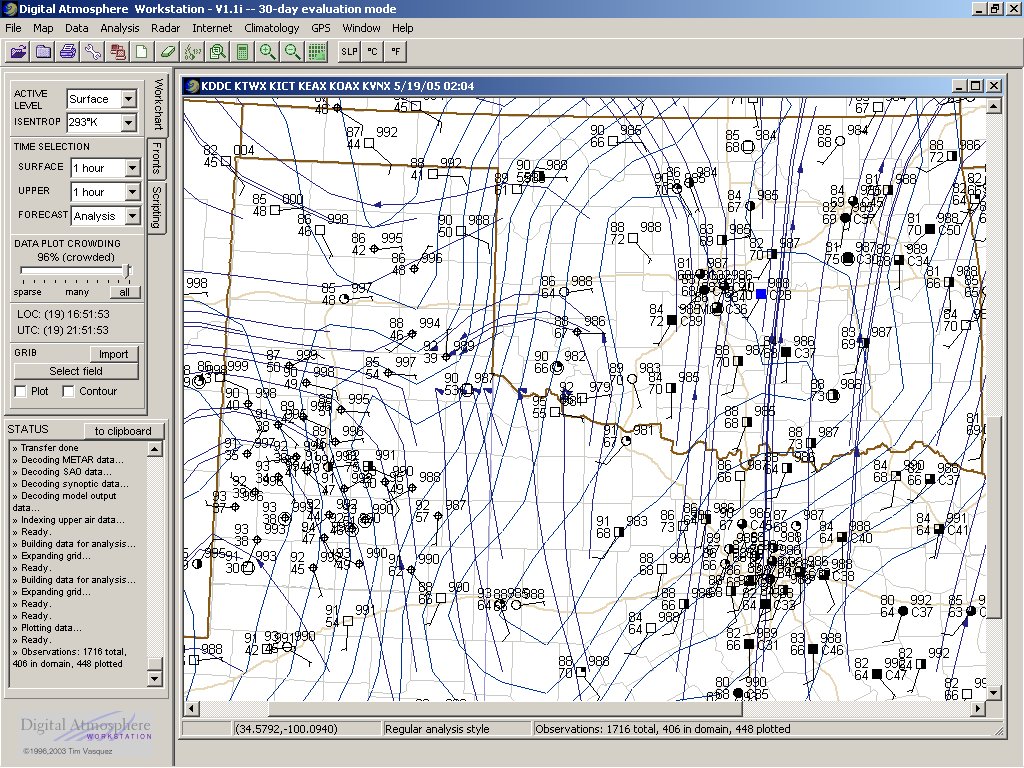The height and width of the screenshot is (768, 1024).
Task: Expand the Isentrop 293°K dropdown
Action: [129, 122]
